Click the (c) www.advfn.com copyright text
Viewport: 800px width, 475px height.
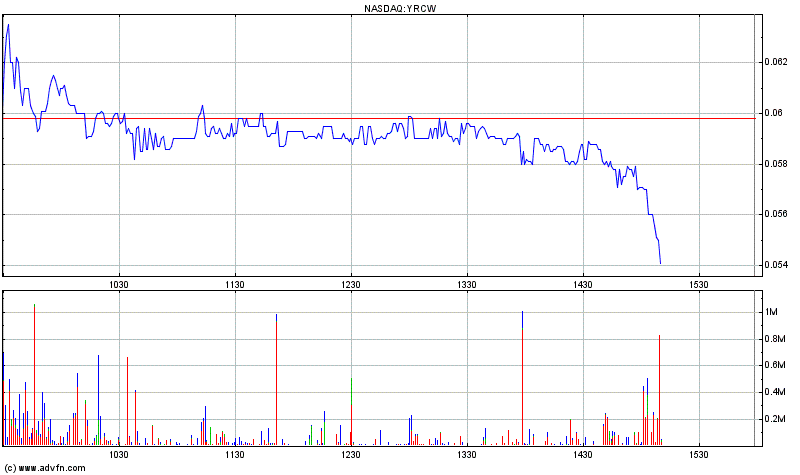click(45, 468)
